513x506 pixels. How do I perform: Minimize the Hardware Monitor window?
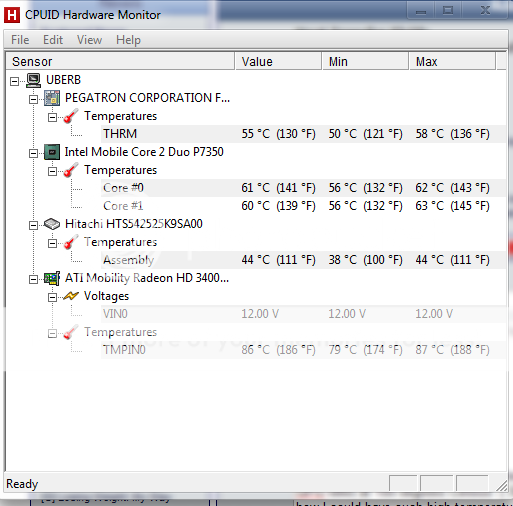[421, 11]
